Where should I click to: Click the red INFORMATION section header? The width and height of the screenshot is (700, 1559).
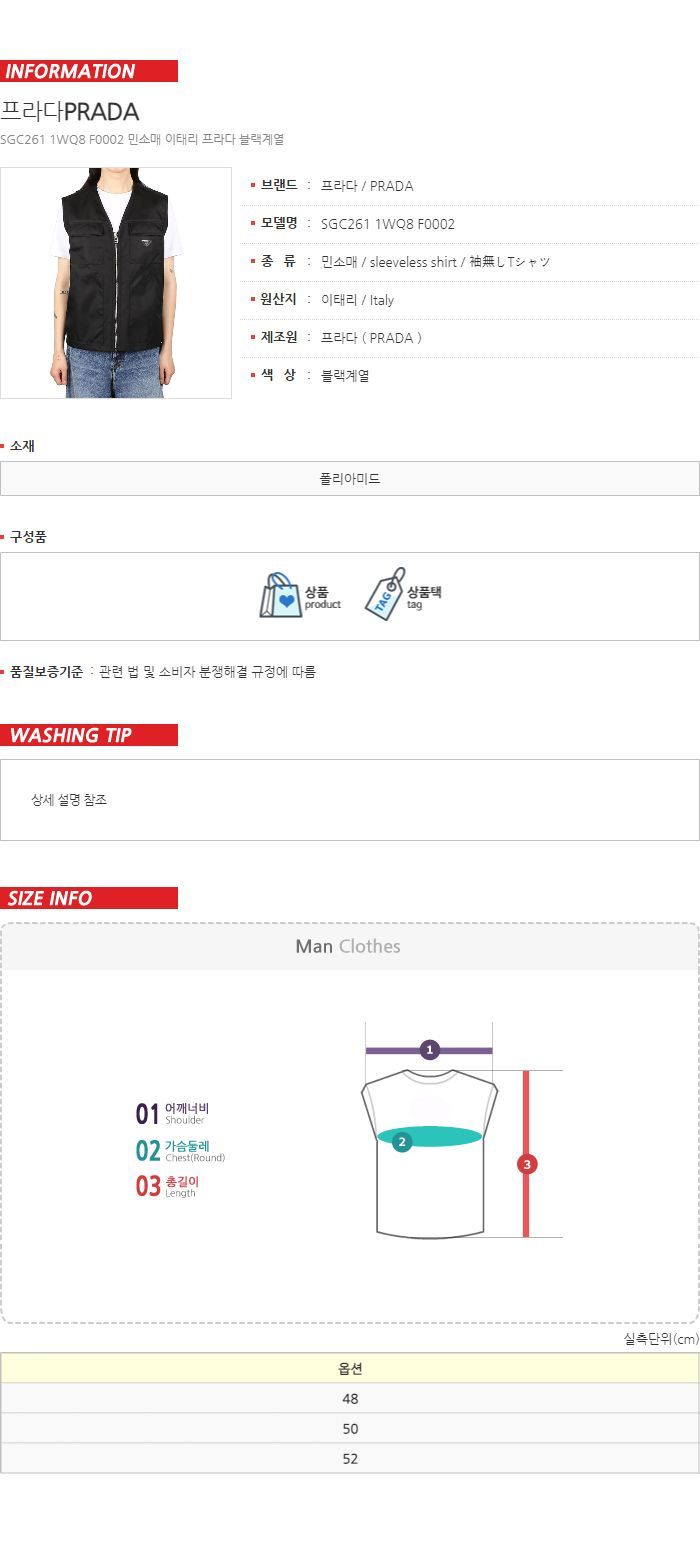89,72
